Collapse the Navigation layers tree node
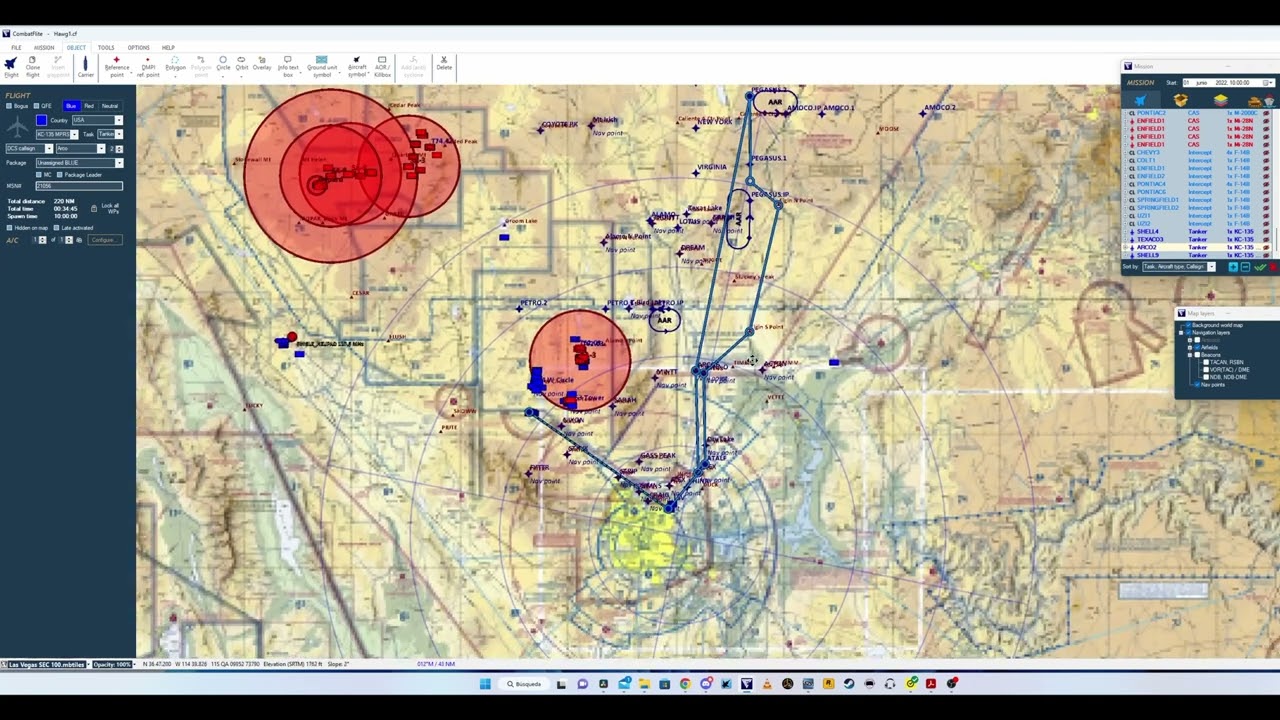 click(1181, 333)
